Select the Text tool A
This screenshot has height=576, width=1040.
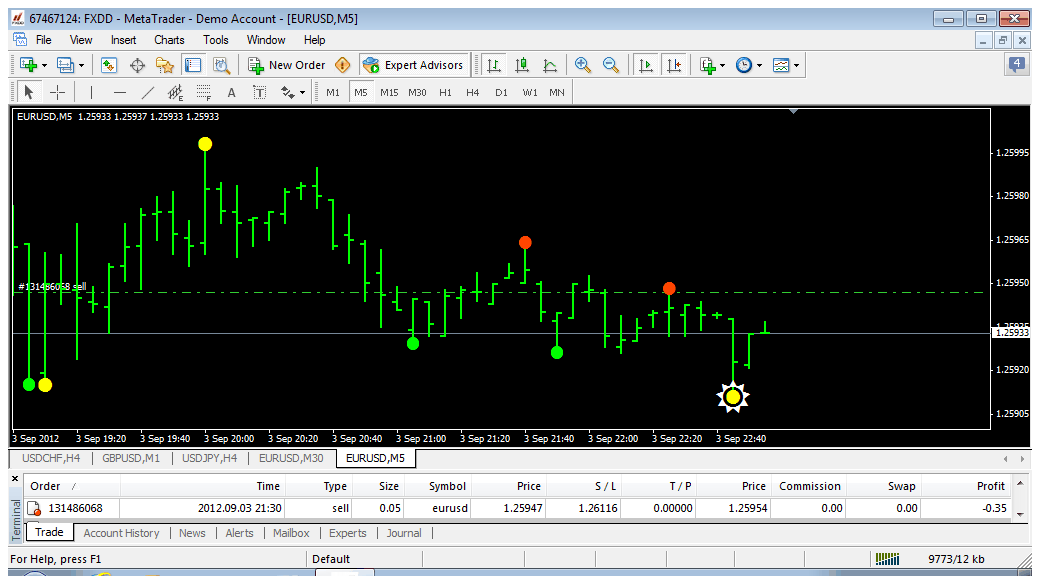(x=231, y=92)
